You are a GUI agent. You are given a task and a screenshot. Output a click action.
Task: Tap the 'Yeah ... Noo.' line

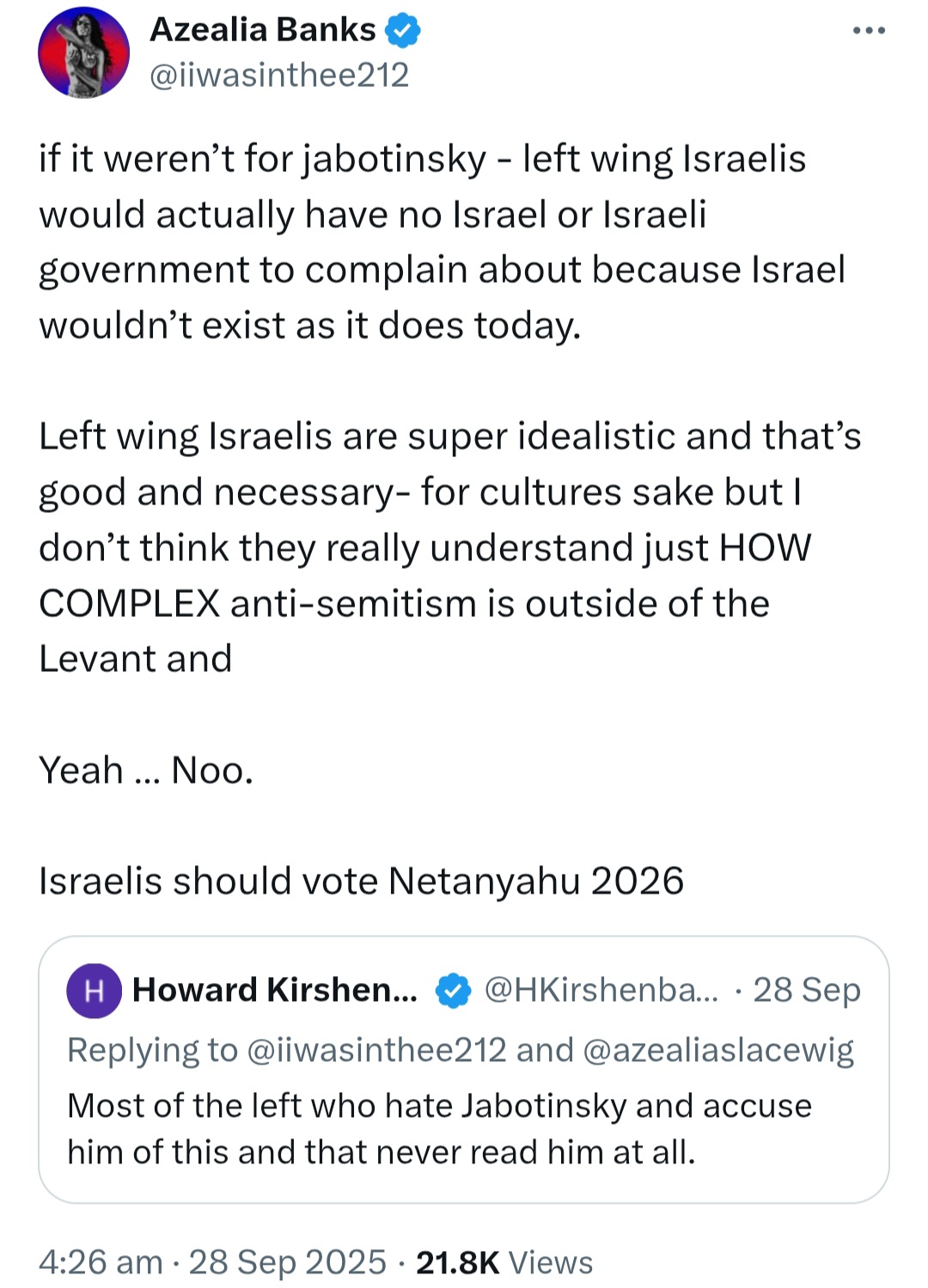point(146,770)
